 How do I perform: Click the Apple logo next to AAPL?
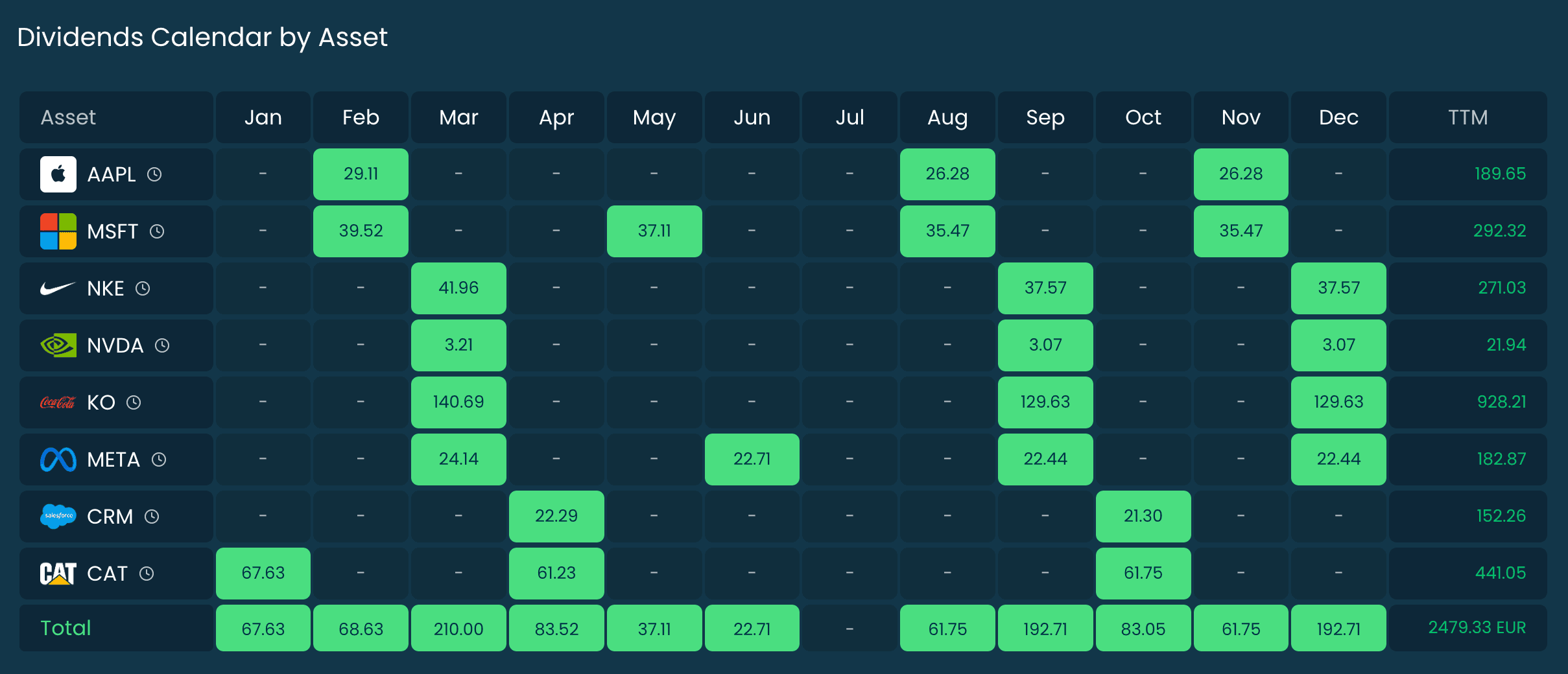coord(58,174)
